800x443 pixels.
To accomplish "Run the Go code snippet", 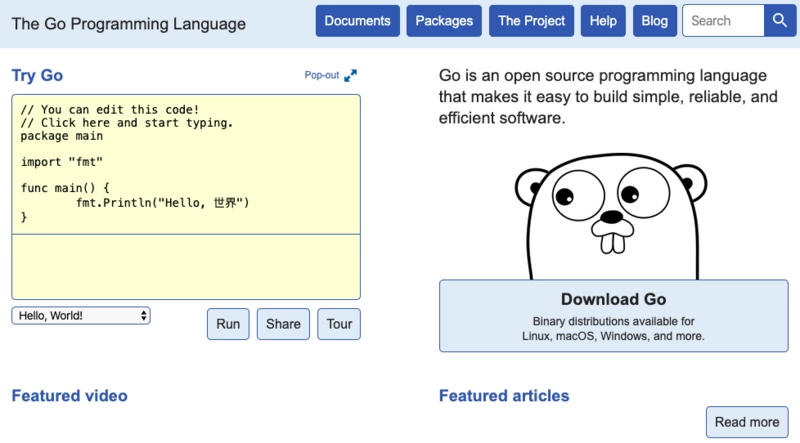I will pos(228,324).
